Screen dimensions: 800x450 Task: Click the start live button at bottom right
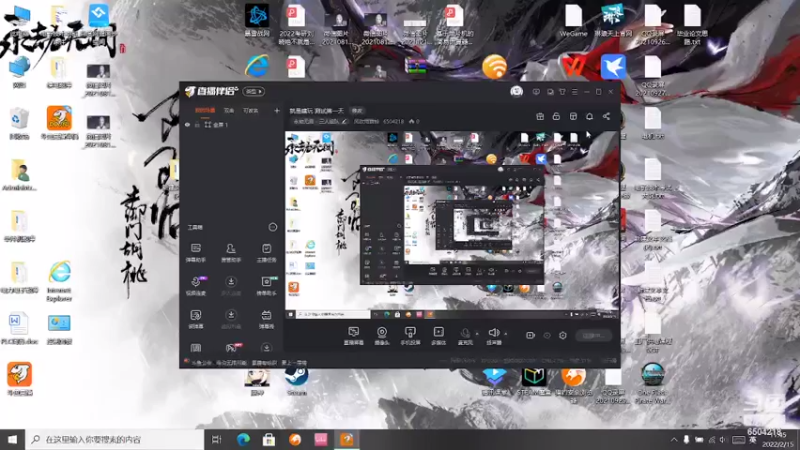(x=593, y=335)
